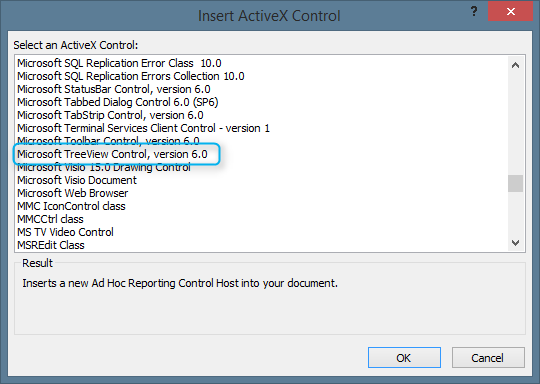The height and width of the screenshot is (384, 540).
Task: Click the OK button
Action: [404, 357]
